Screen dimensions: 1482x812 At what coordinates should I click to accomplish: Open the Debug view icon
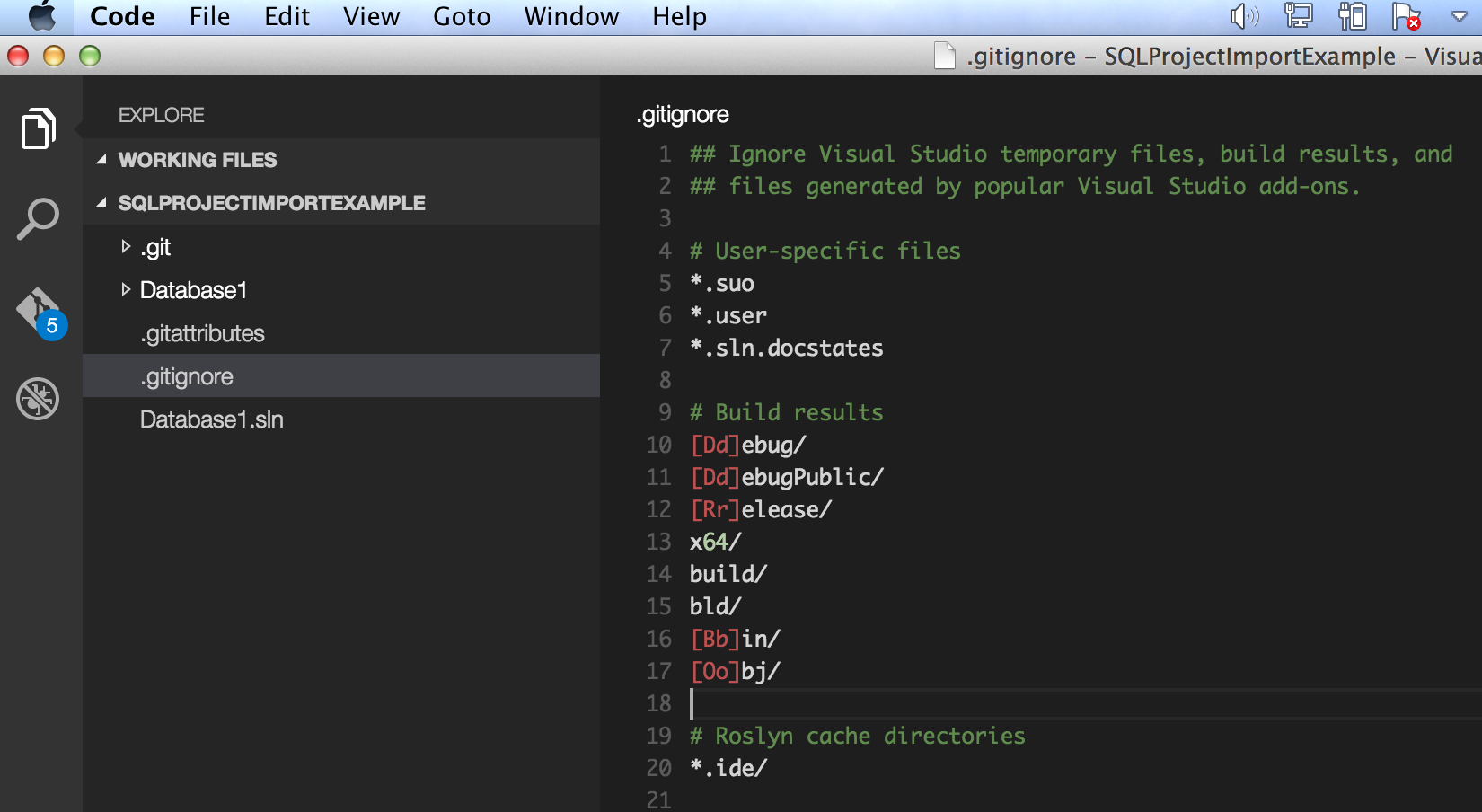(38, 398)
